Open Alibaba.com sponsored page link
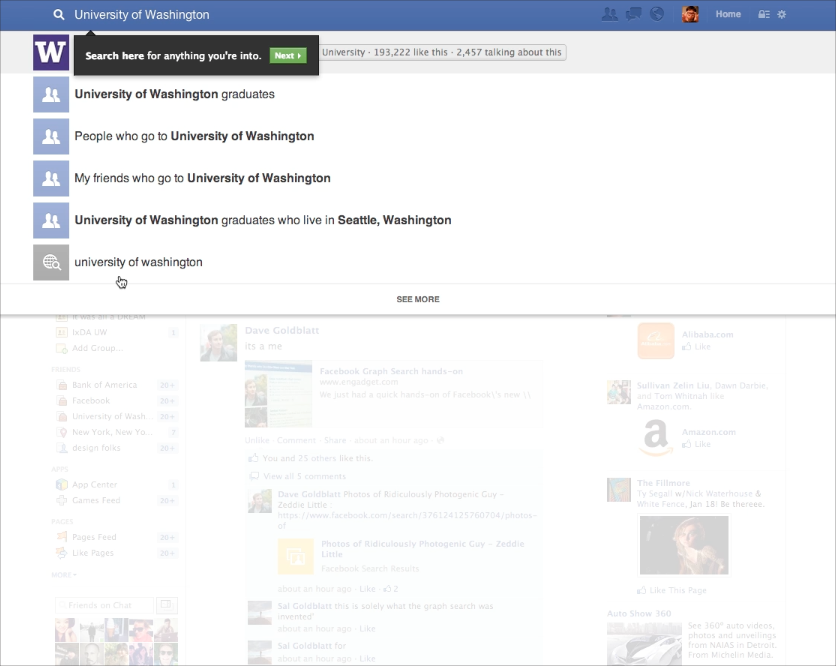Screen dimensions: 836x666 (x=708, y=334)
